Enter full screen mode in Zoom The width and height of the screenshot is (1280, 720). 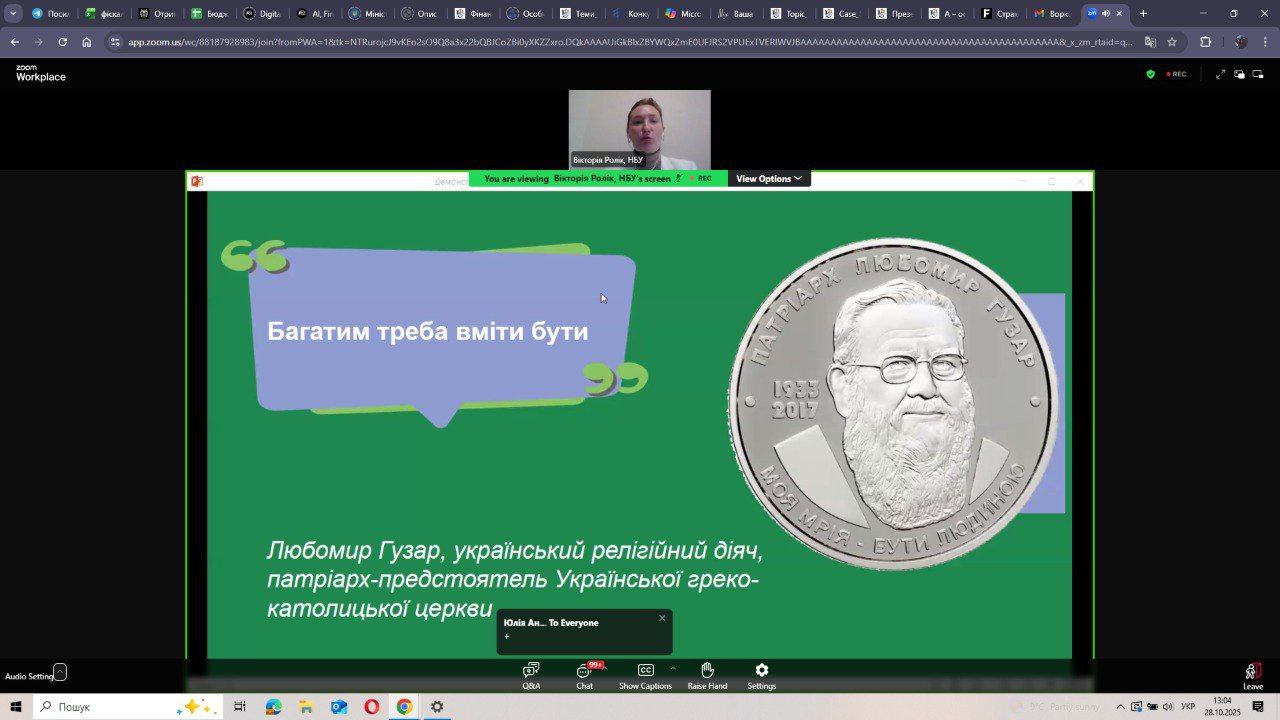coord(1220,74)
